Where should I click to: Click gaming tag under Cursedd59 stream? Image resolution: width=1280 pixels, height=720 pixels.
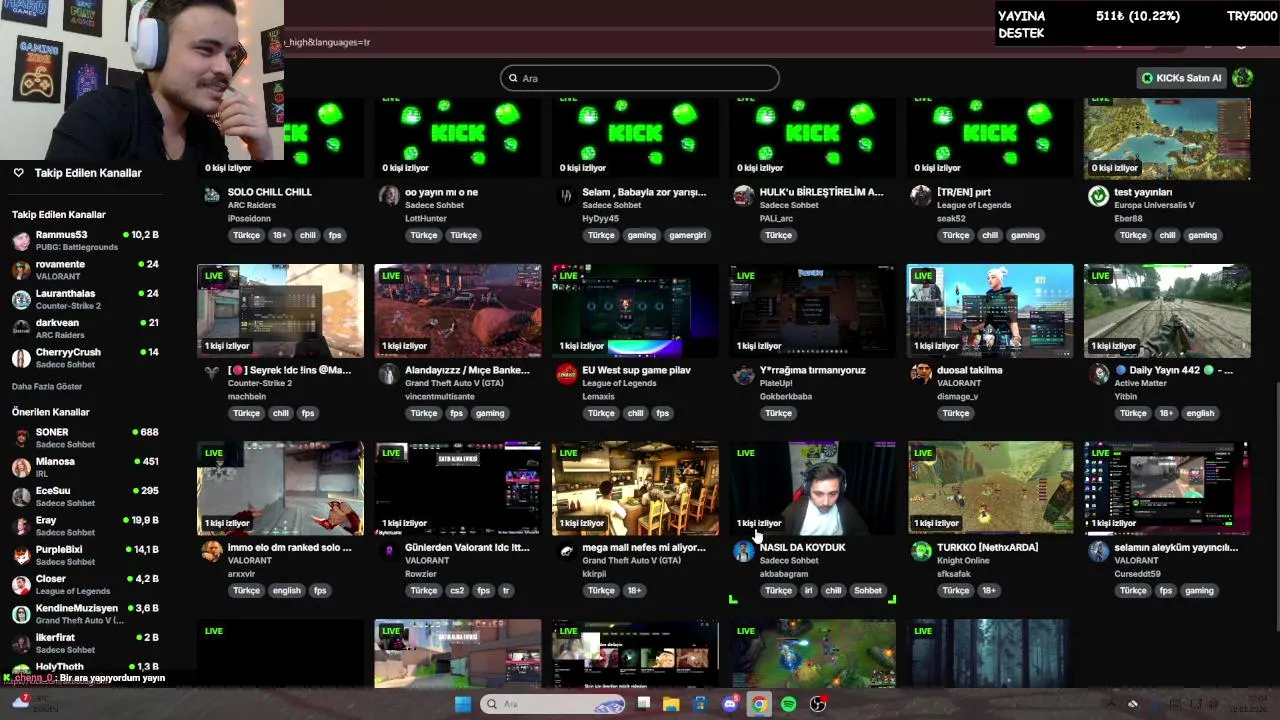[x=1199, y=590]
